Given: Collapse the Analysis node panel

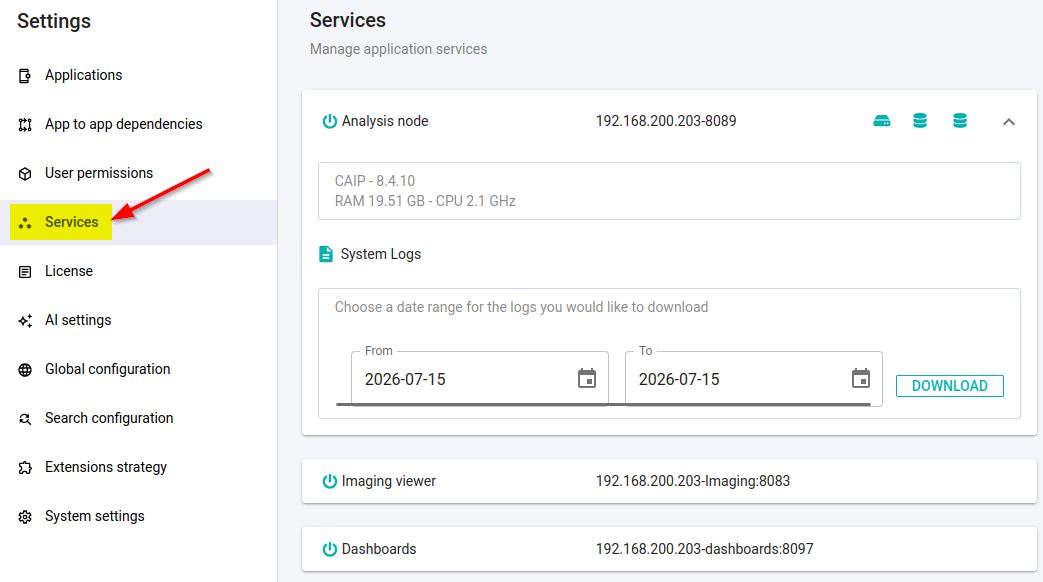Looking at the screenshot, I should coord(1008,122).
